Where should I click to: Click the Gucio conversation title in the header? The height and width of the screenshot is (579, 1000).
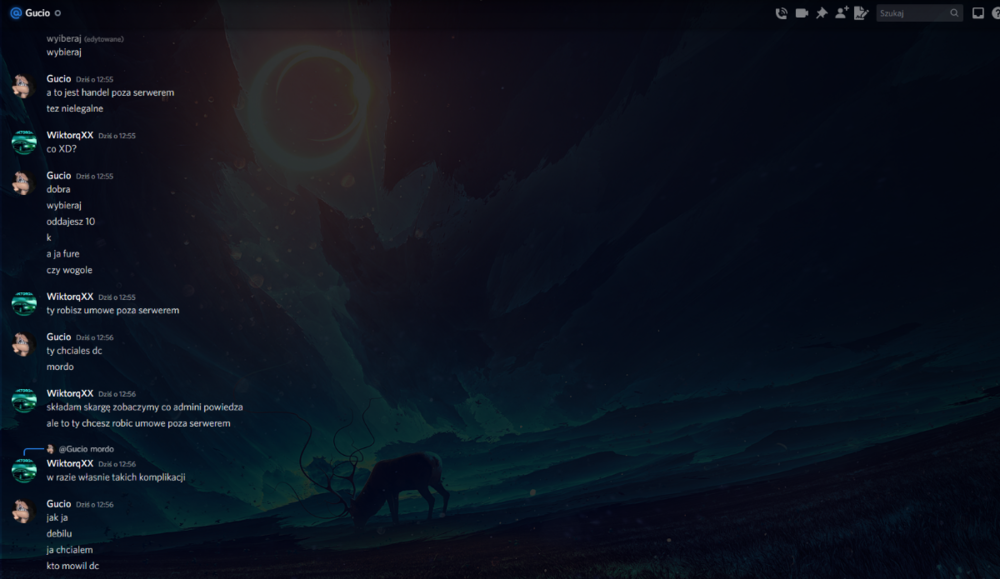coord(38,13)
